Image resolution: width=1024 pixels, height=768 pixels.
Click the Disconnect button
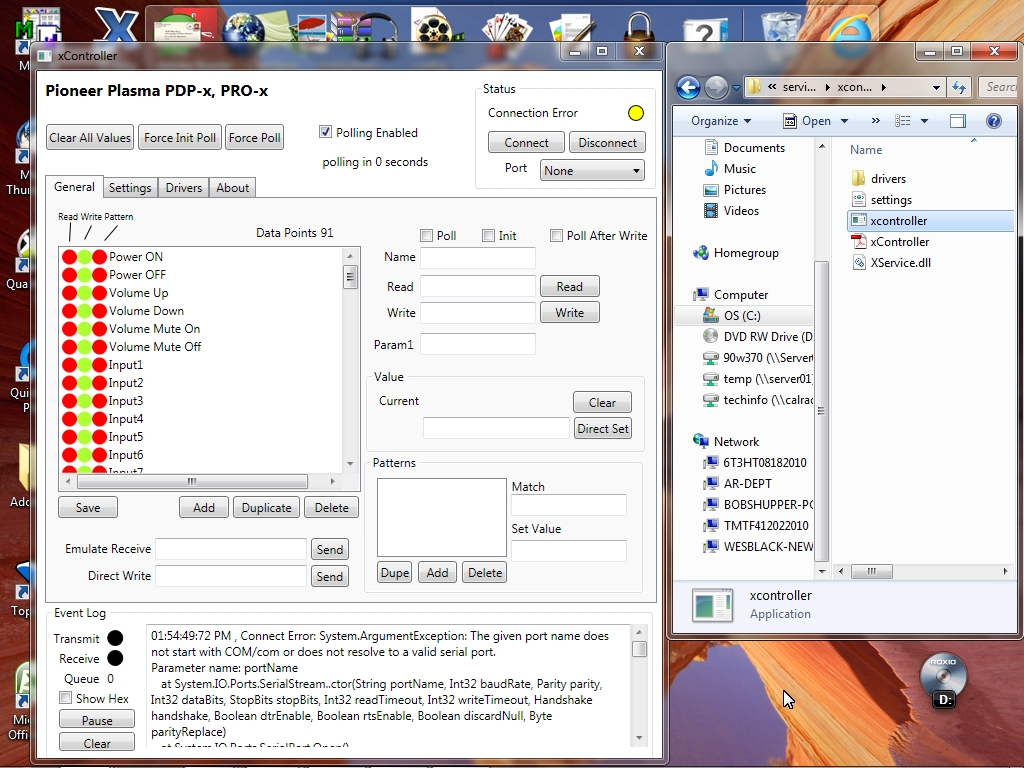point(607,142)
